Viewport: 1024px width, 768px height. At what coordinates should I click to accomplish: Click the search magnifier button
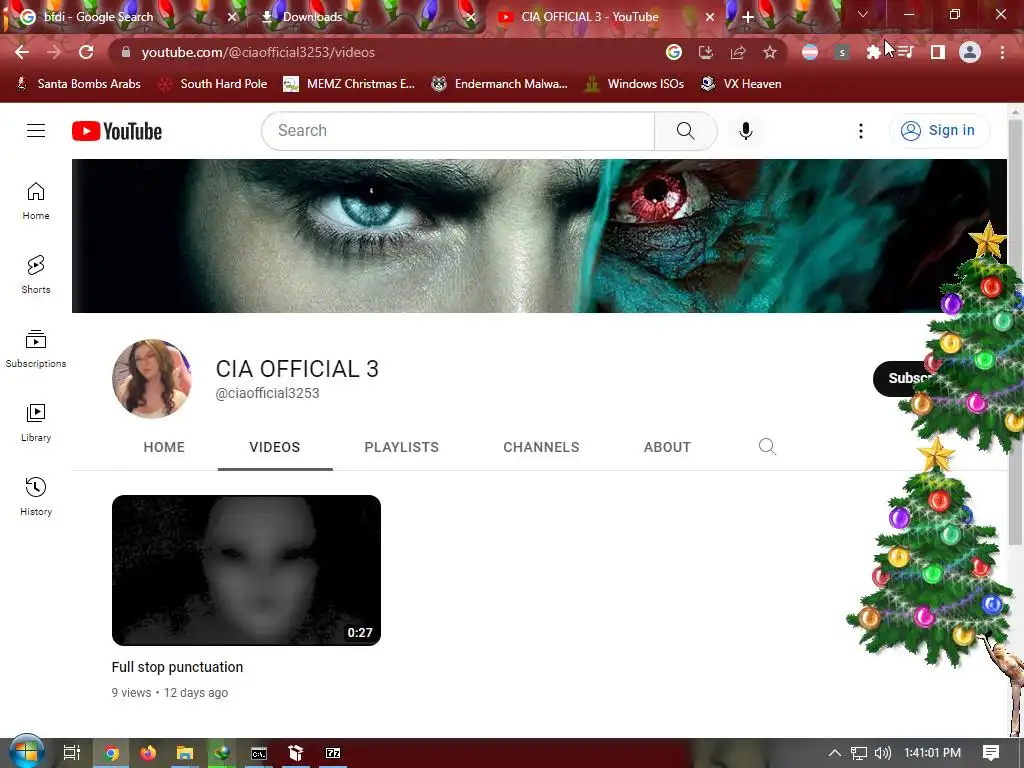686,131
